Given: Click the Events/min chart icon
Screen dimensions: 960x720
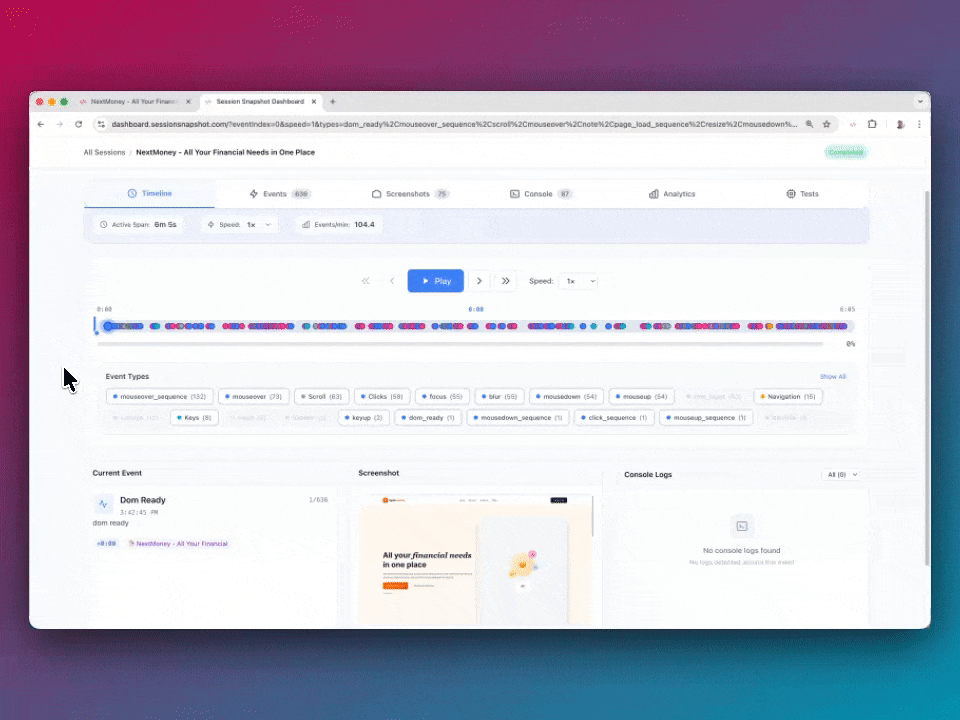Looking at the screenshot, I should (x=307, y=224).
